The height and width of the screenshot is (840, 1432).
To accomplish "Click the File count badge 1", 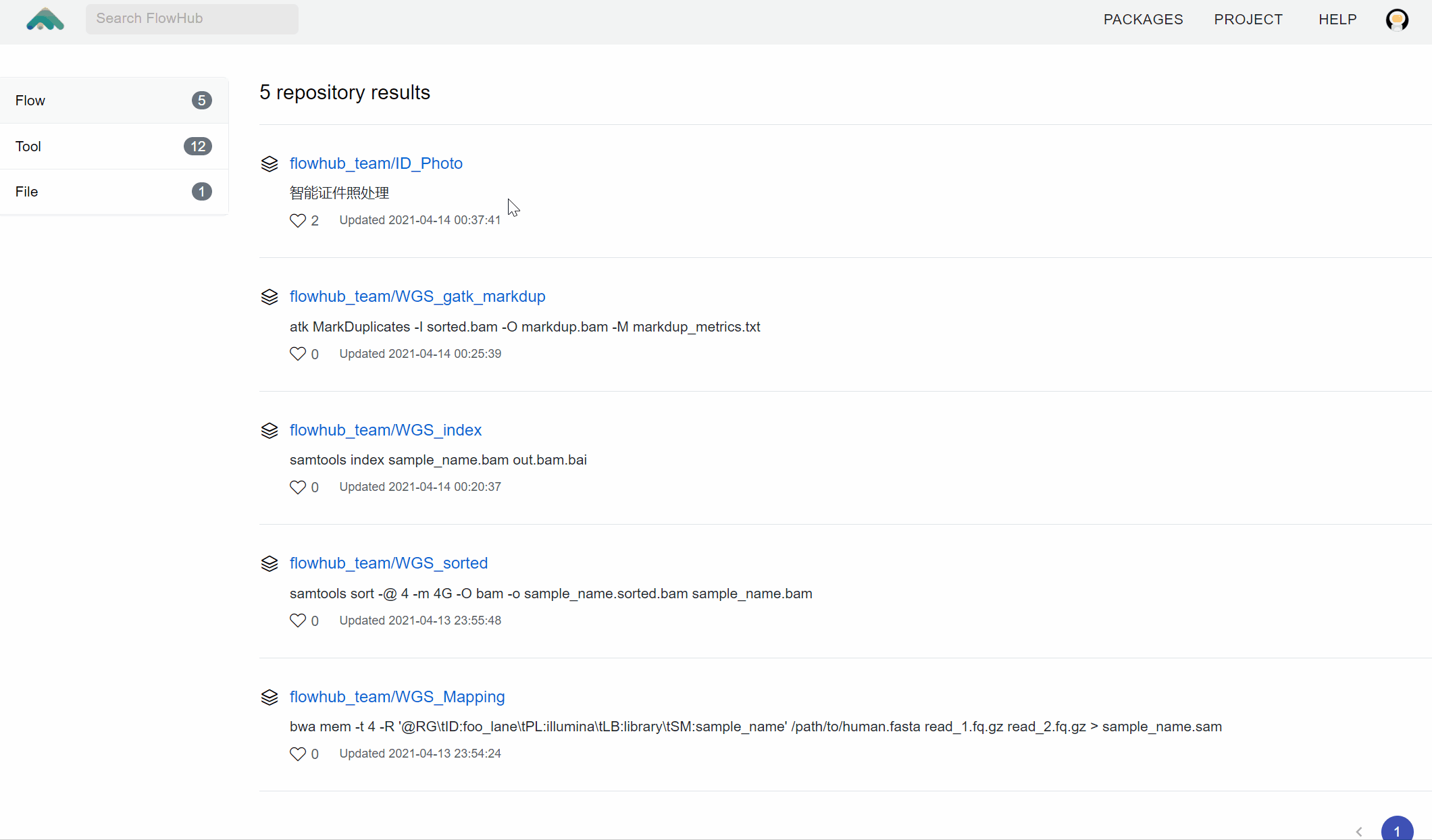I will tap(201, 192).
